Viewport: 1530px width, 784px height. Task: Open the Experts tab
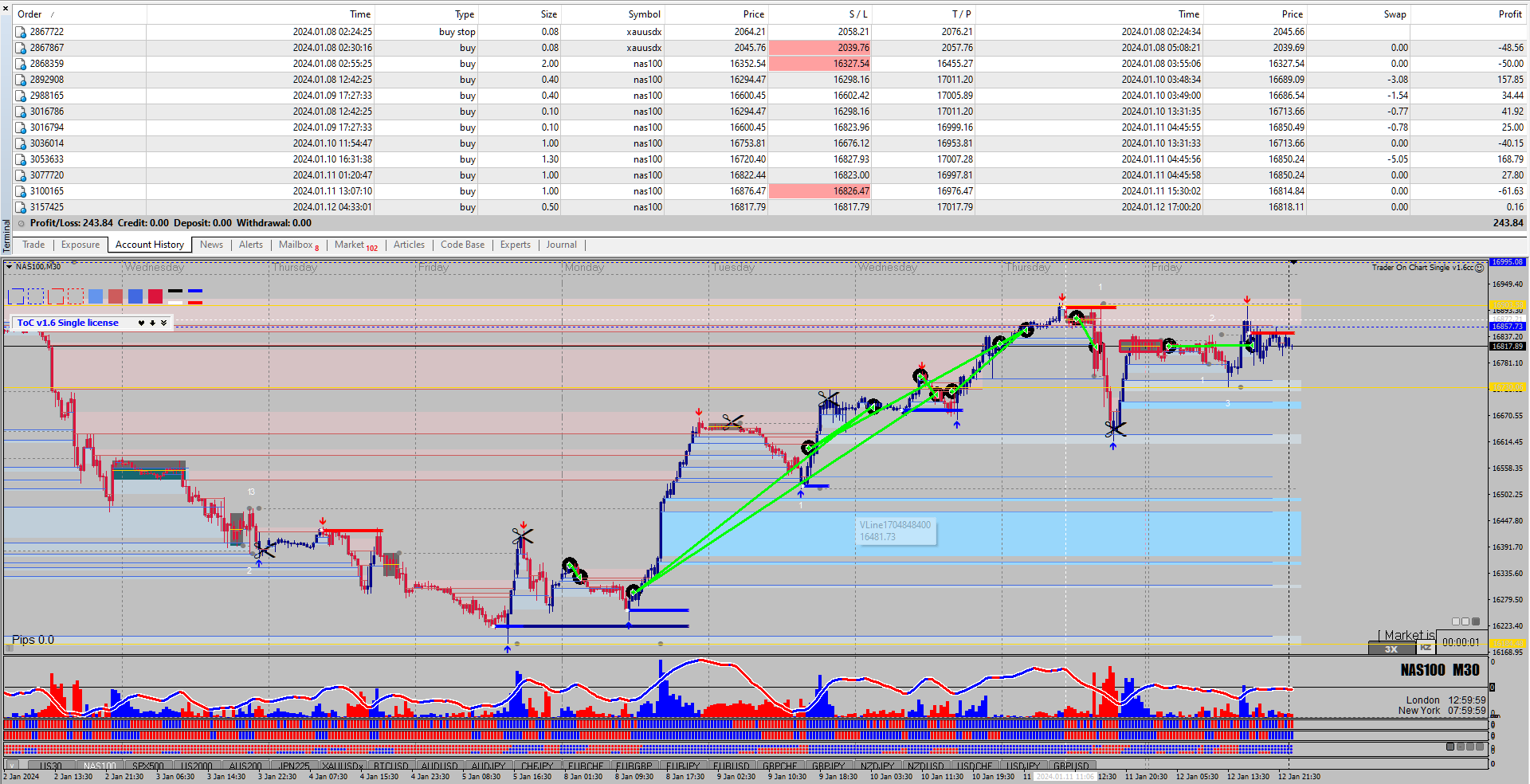515,245
